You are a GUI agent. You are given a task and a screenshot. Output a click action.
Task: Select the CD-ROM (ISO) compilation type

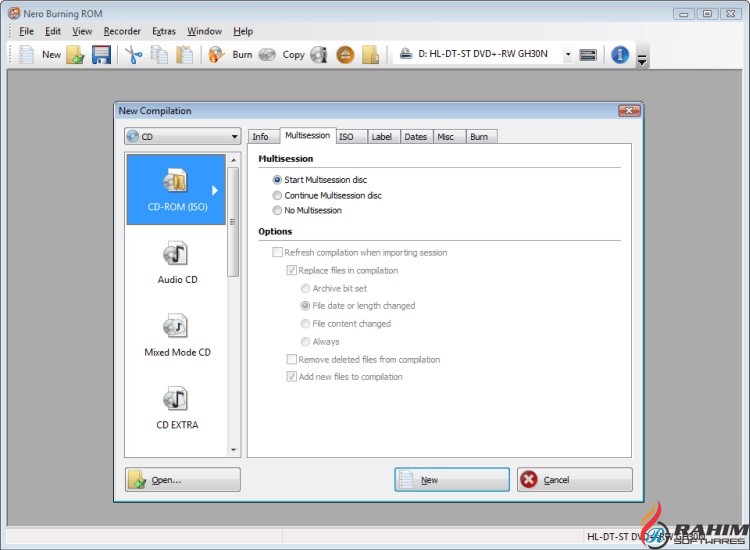tap(176, 189)
